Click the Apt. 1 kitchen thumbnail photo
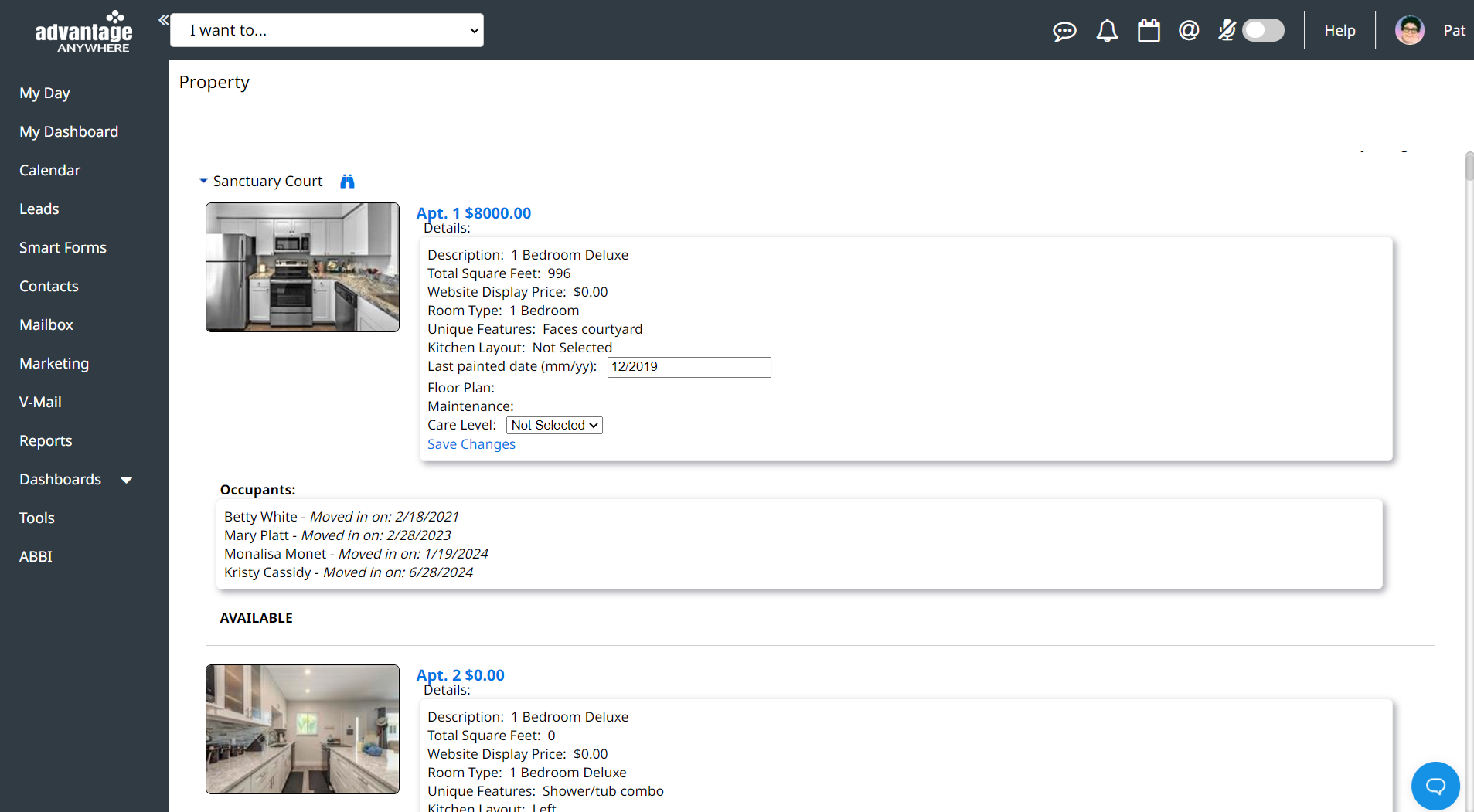Viewport: 1474px width, 812px height. tap(301, 267)
